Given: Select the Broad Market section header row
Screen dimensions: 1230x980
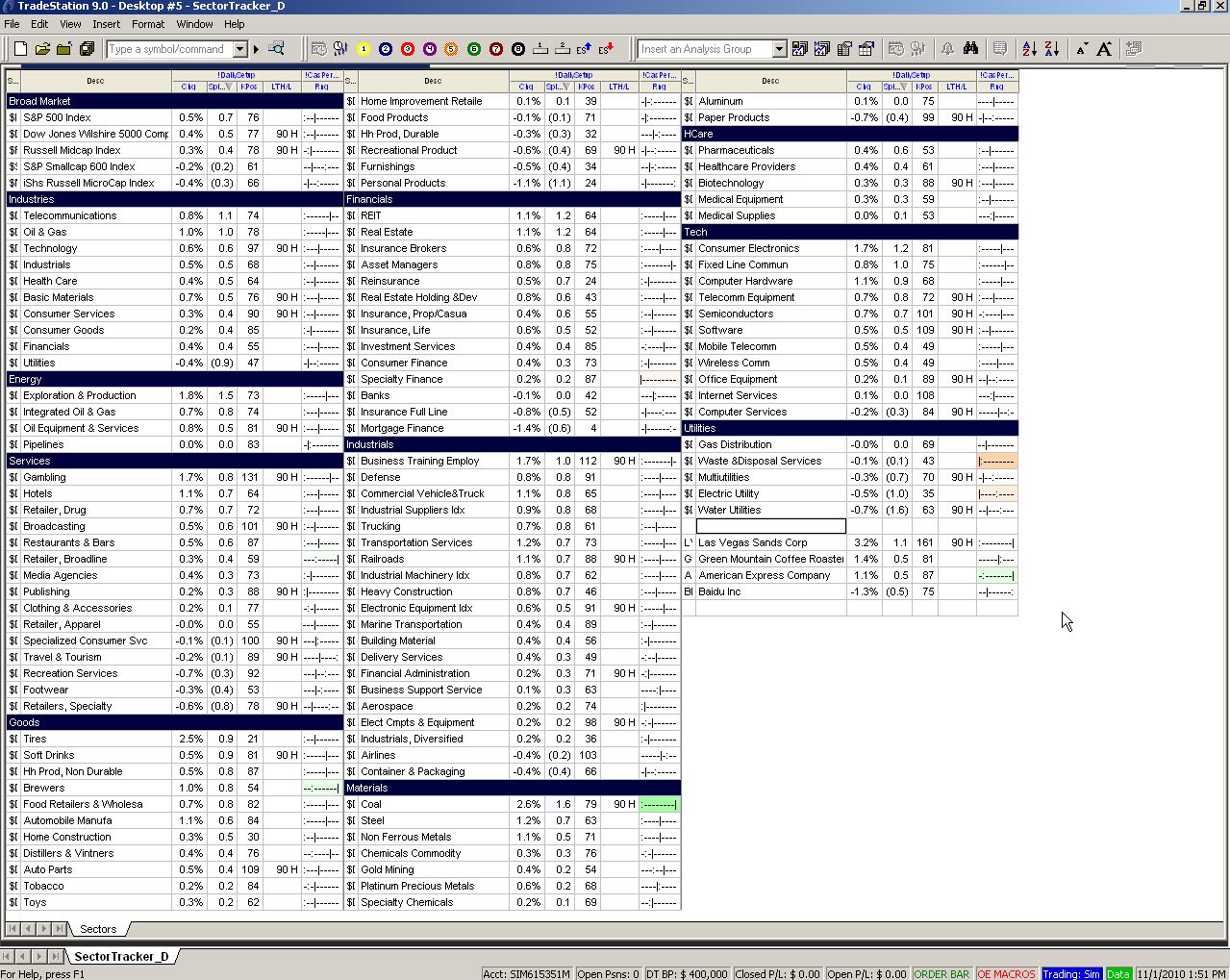Looking at the screenshot, I should pyautogui.click(x=175, y=101).
